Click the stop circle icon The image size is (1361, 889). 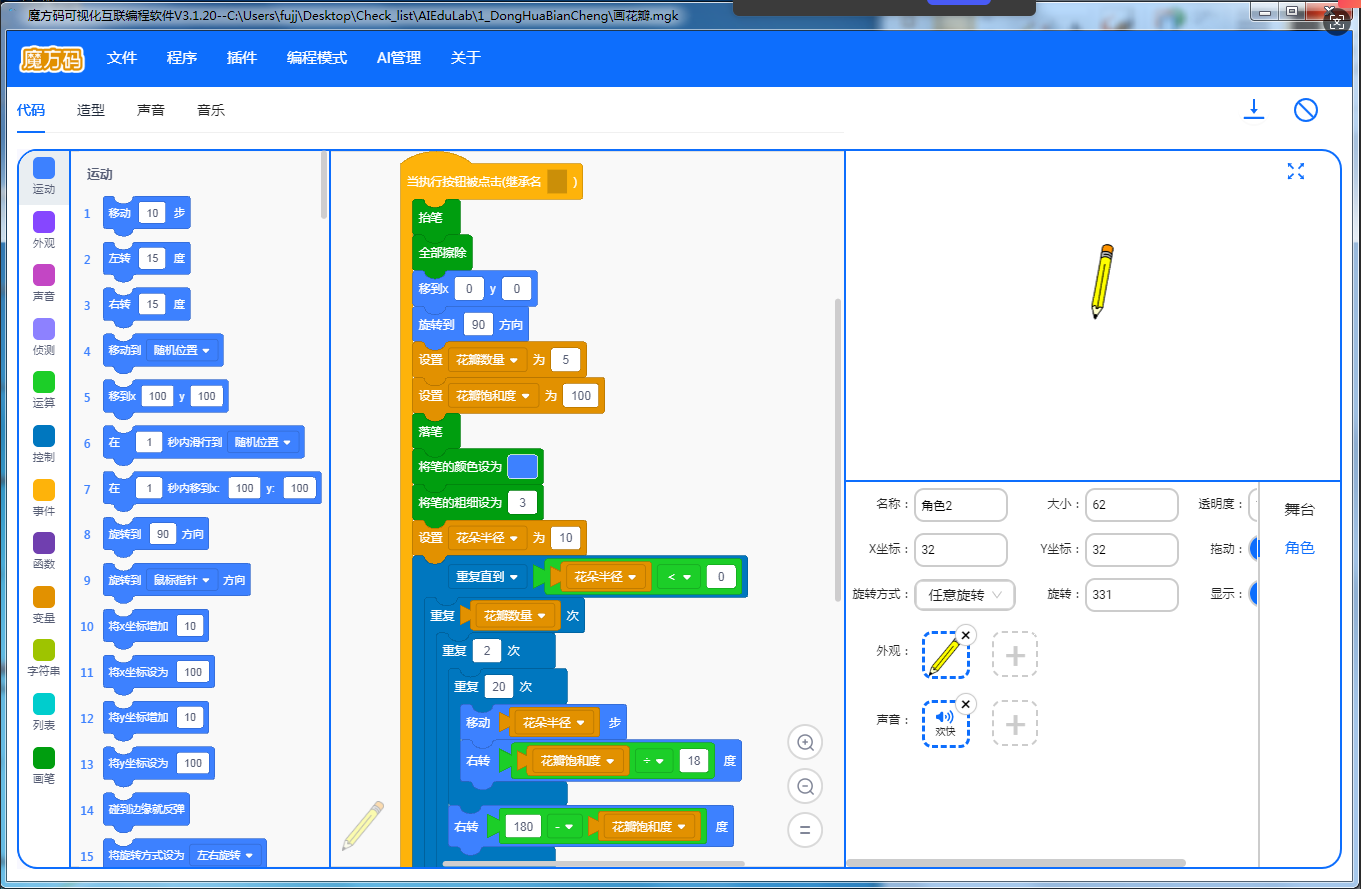click(x=1305, y=110)
